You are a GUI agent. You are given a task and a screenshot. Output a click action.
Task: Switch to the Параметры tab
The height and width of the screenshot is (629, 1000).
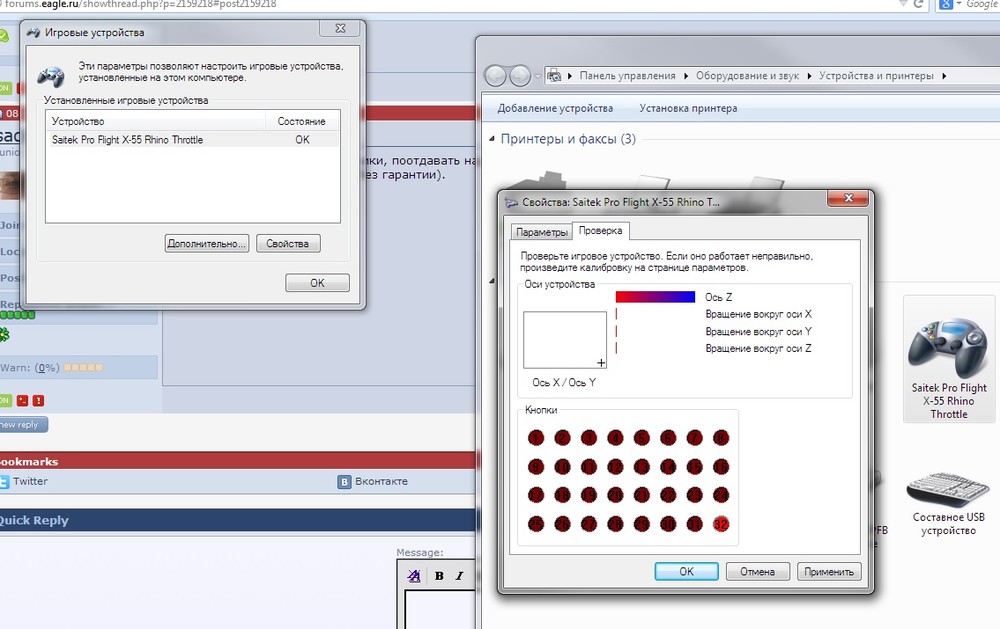(x=541, y=232)
